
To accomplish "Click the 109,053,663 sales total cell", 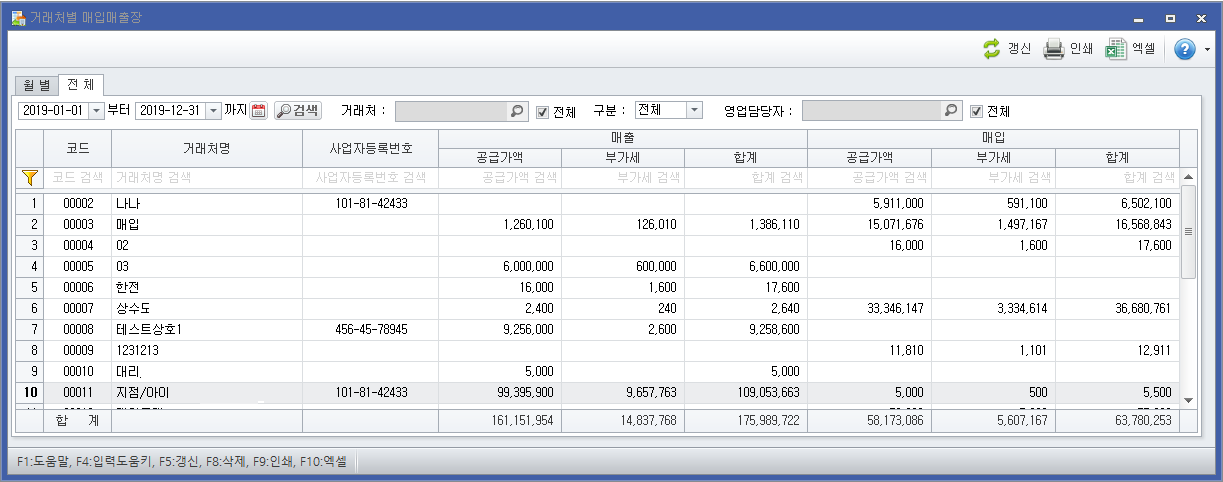I will (746, 392).
